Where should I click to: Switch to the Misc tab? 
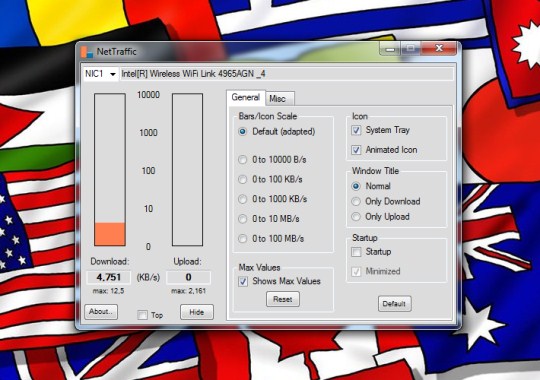tap(279, 99)
